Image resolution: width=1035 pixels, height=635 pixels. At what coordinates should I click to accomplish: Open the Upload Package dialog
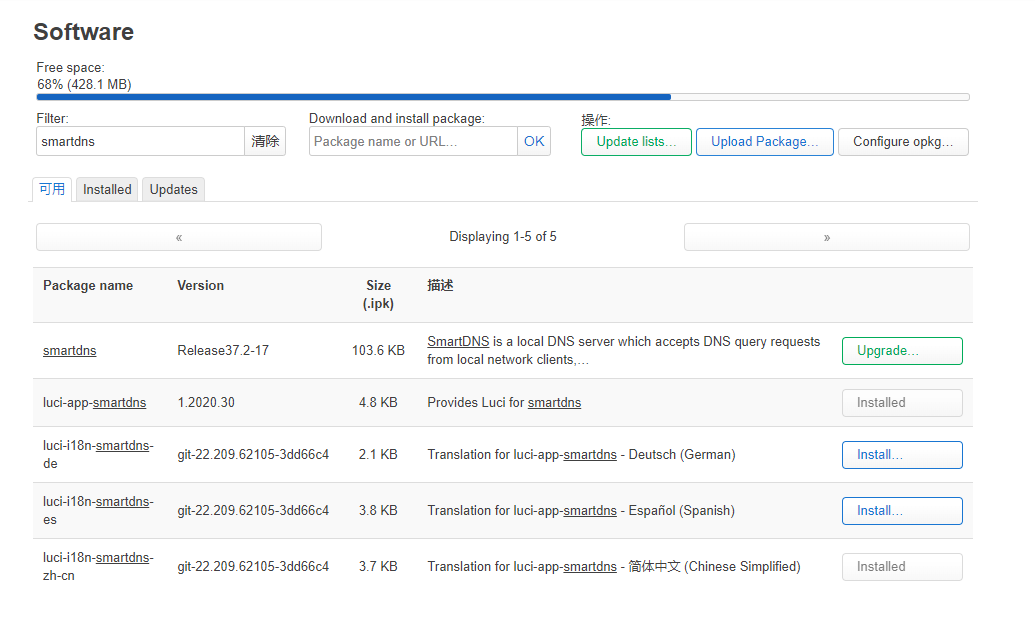[x=764, y=141]
